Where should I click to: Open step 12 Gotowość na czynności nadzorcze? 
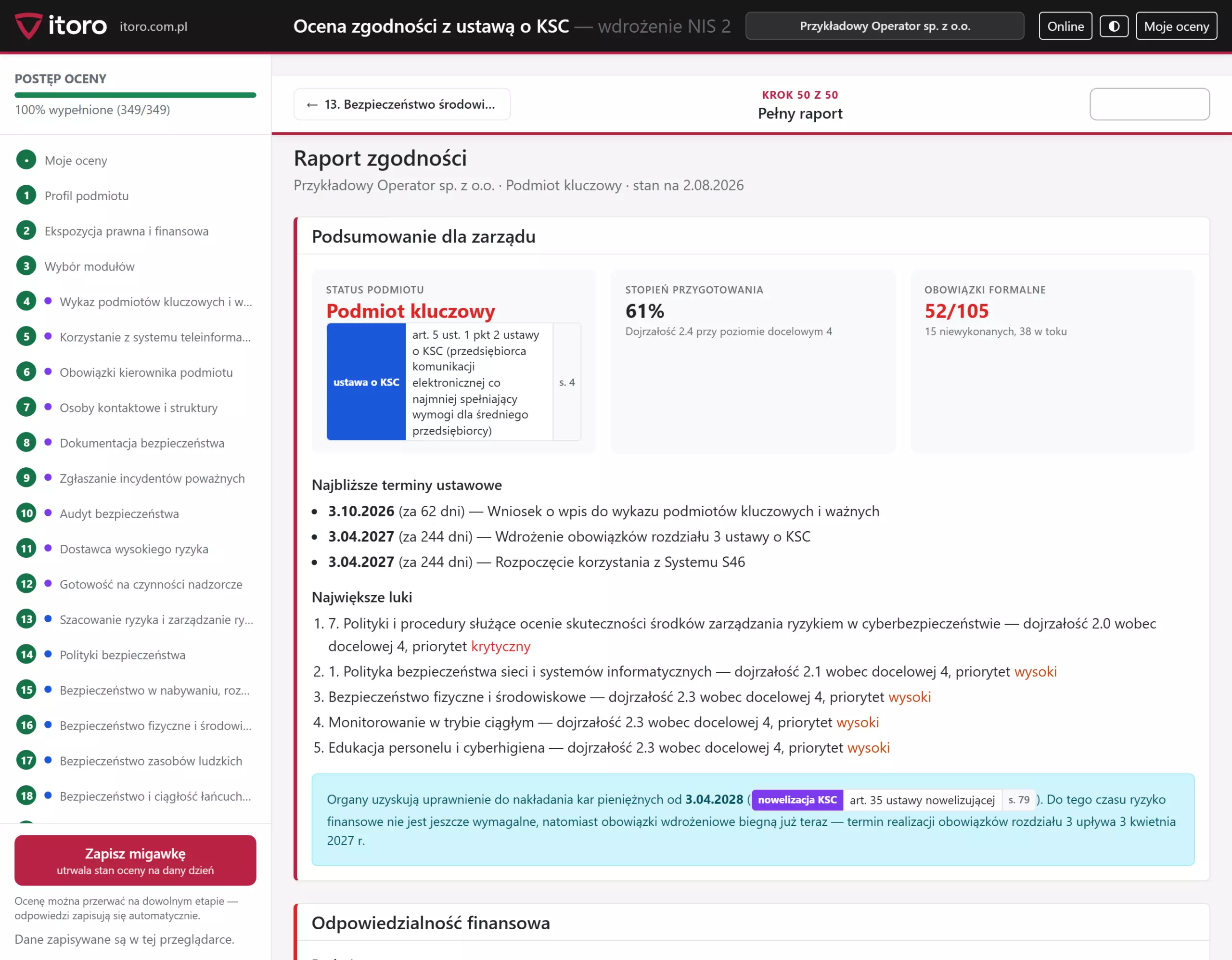click(135, 584)
